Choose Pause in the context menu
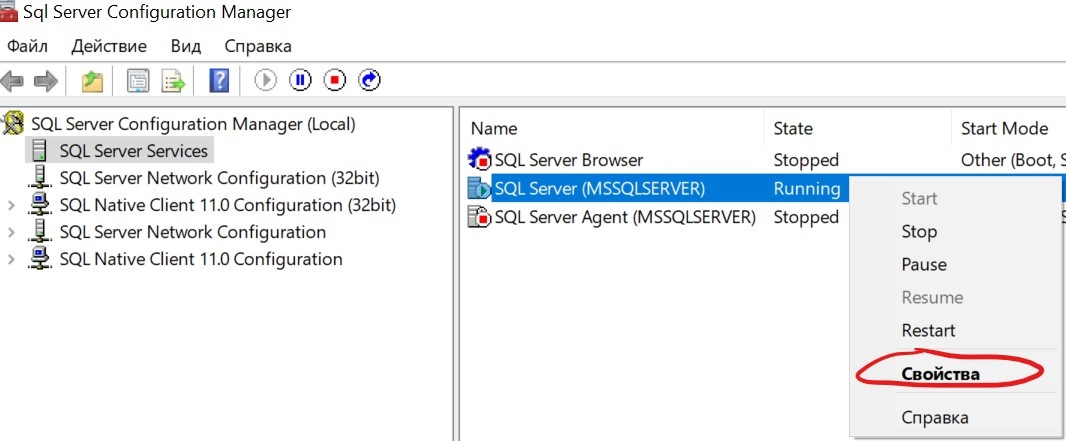1066x441 pixels. click(x=924, y=264)
